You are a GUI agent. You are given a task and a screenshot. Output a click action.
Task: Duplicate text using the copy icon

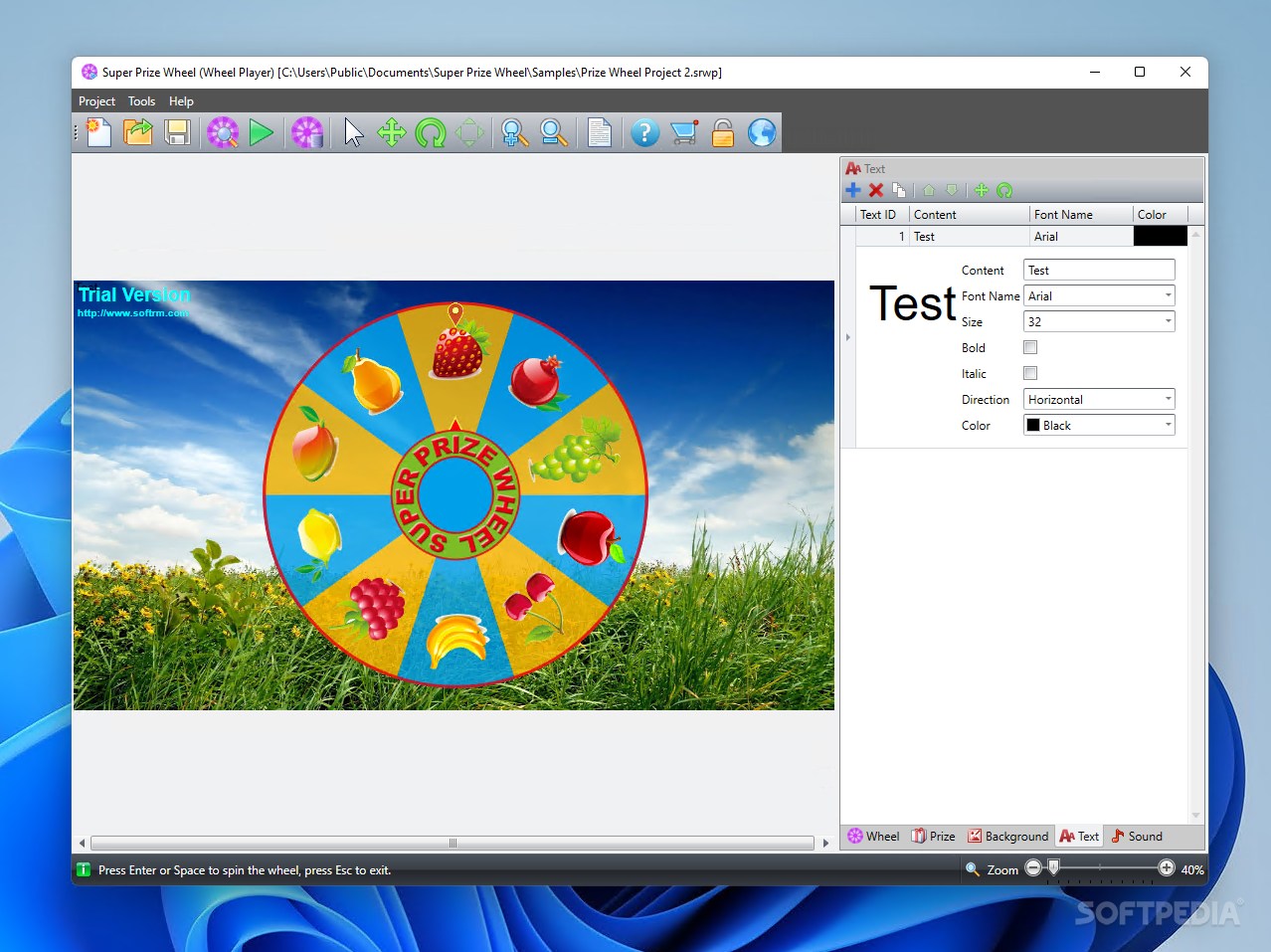coord(899,190)
